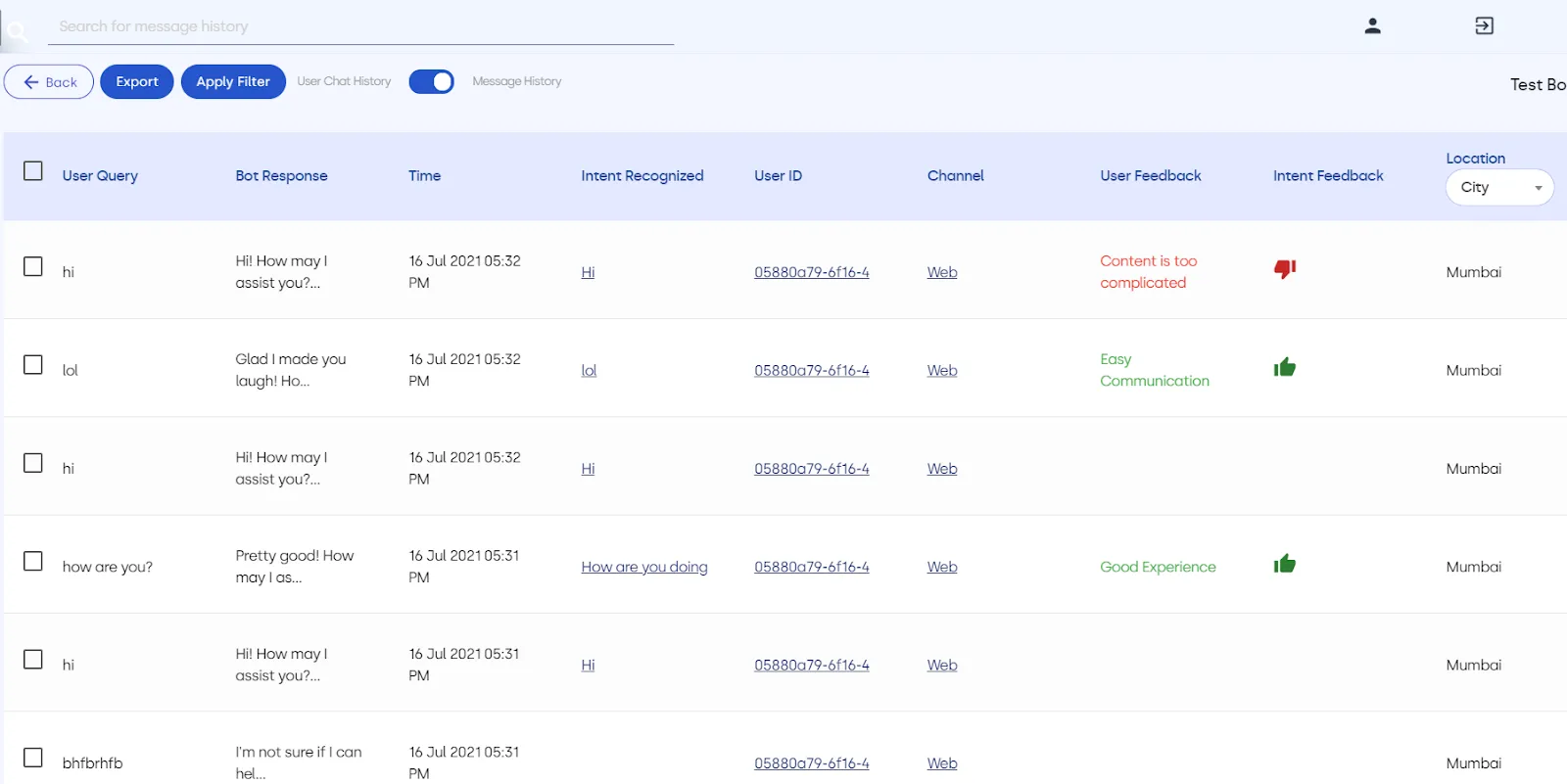Click the Back arrow button
Image resolution: width=1567 pixels, height=784 pixels.
pyautogui.click(x=49, y=82)
